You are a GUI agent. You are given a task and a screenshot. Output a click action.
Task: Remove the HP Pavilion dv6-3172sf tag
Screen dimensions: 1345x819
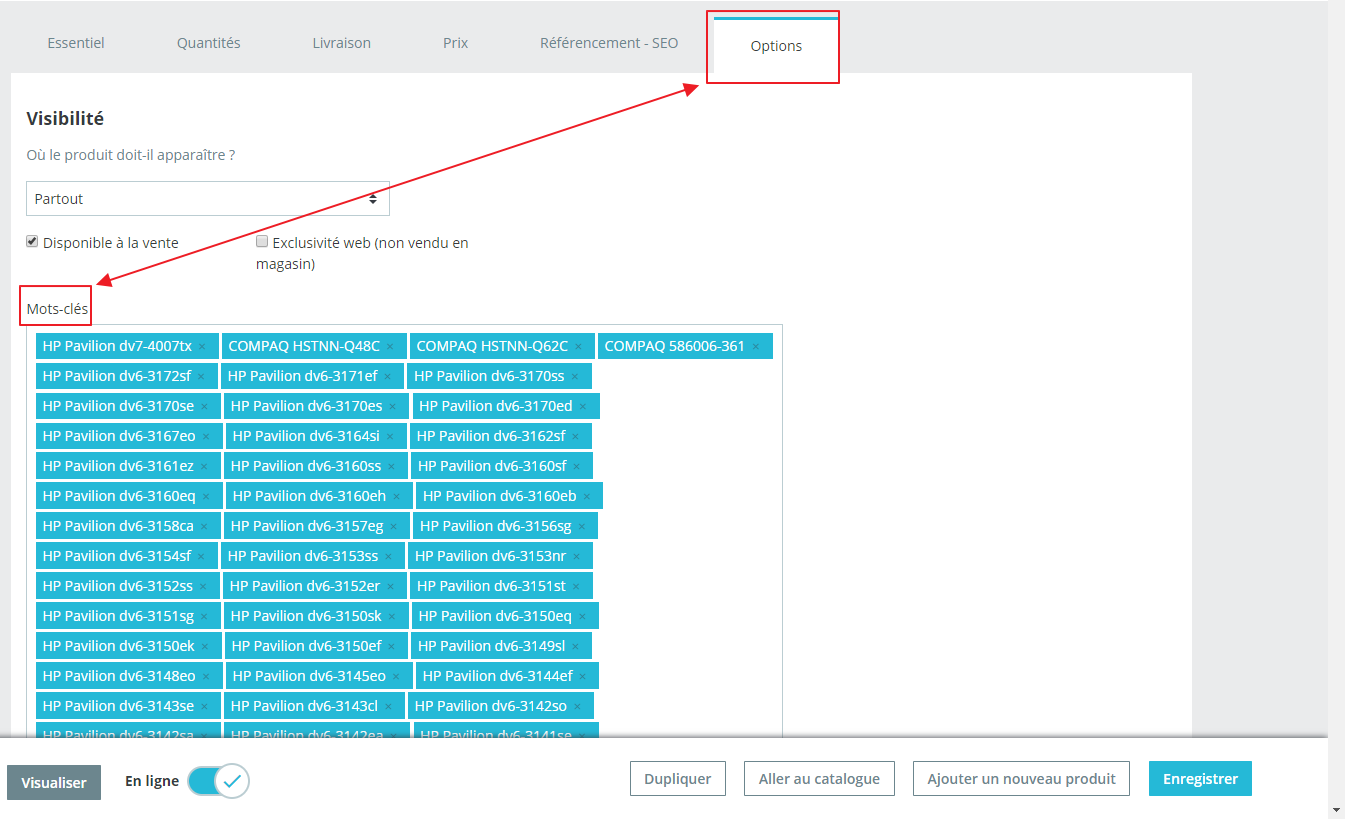click(x=201, y=377)
